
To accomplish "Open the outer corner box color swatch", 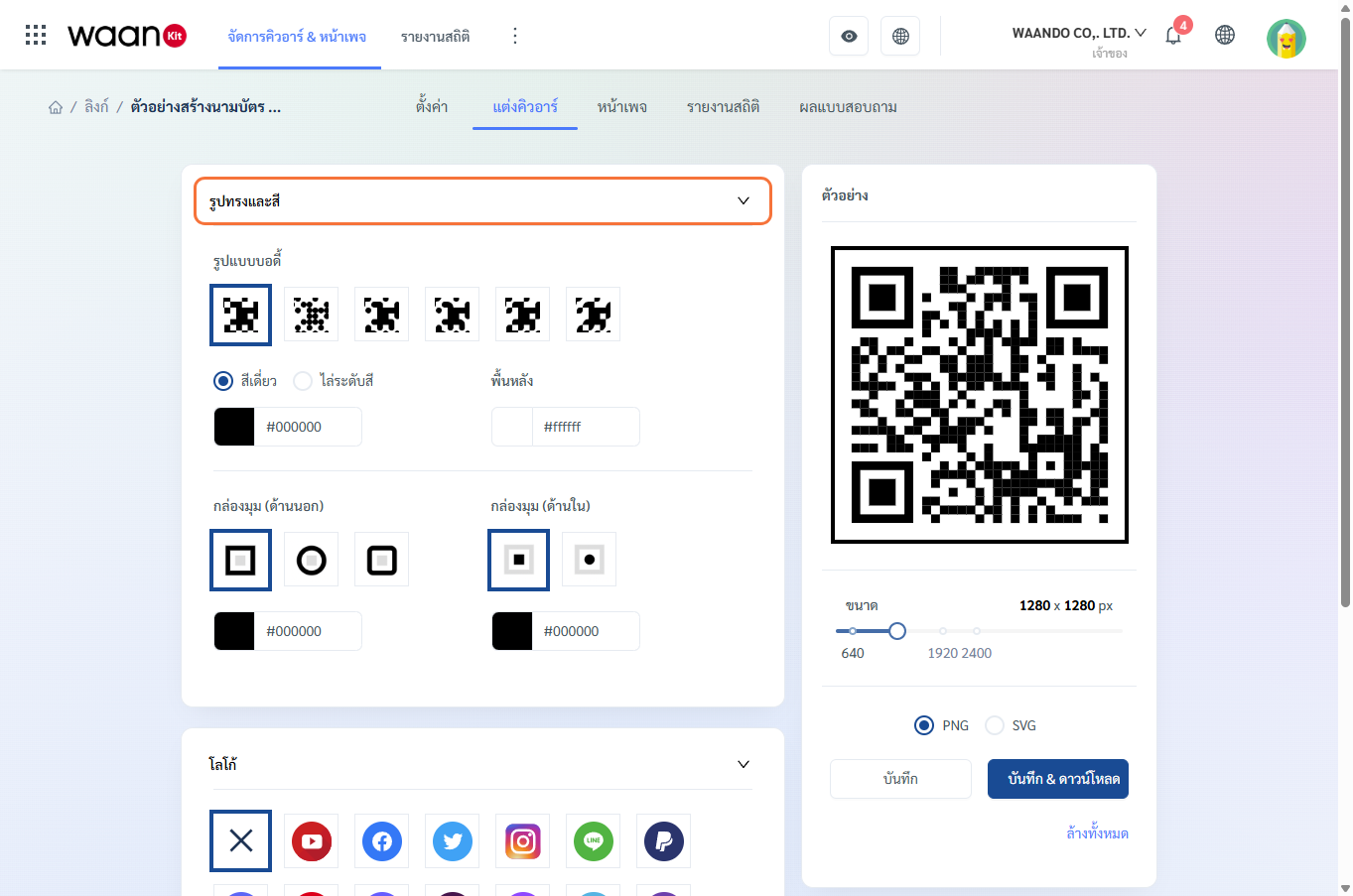I will (x=234, y=631).
